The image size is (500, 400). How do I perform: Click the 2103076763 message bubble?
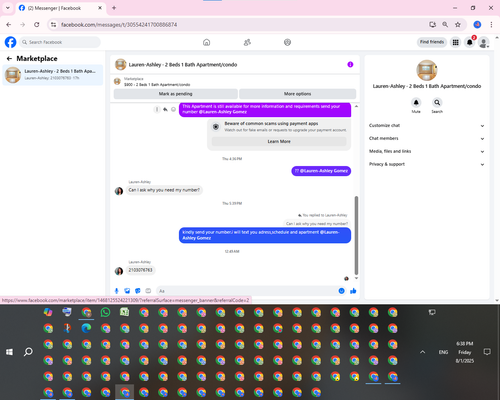[x=140, y=270]
